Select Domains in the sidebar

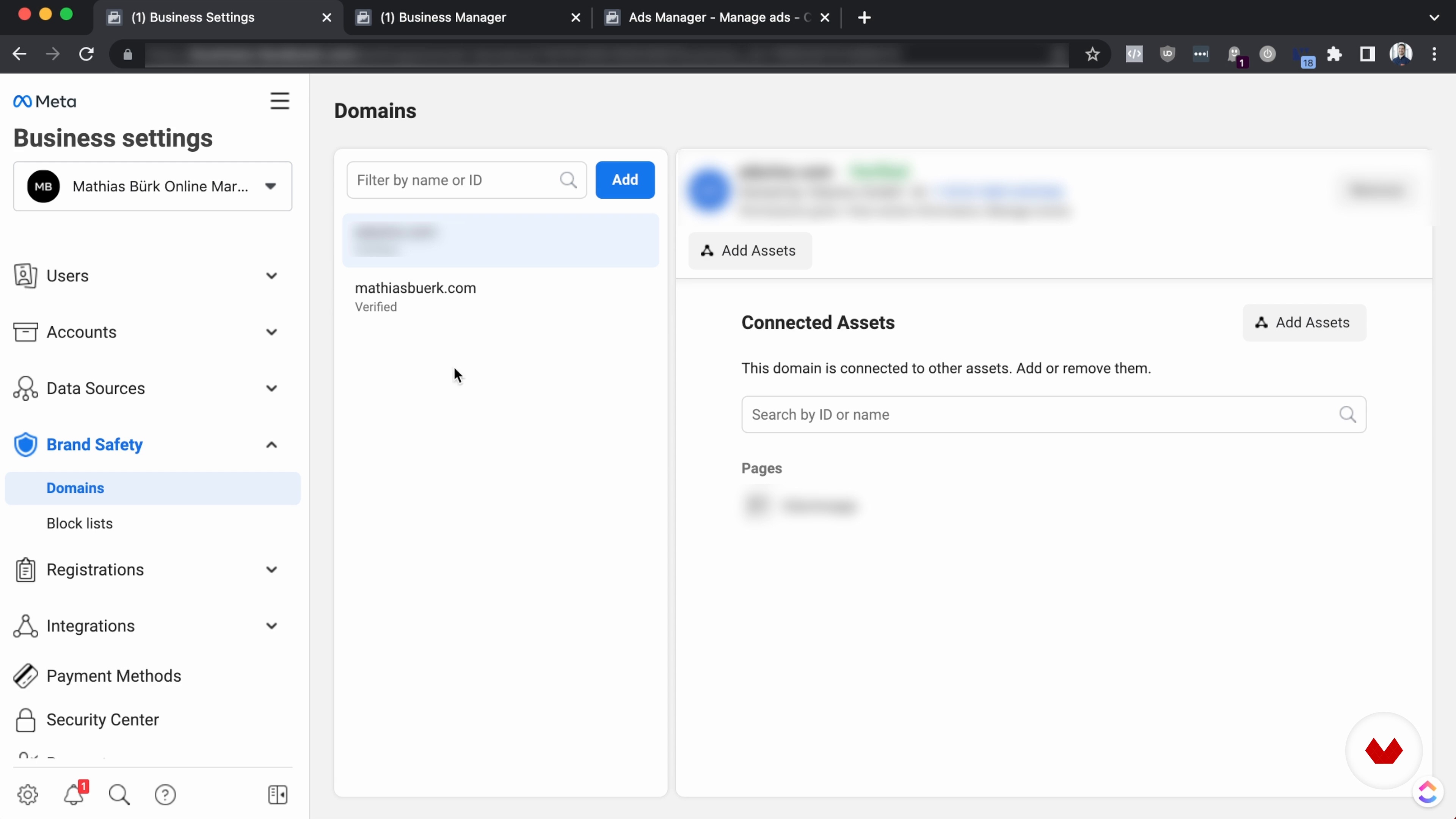[x=152, y=488]
